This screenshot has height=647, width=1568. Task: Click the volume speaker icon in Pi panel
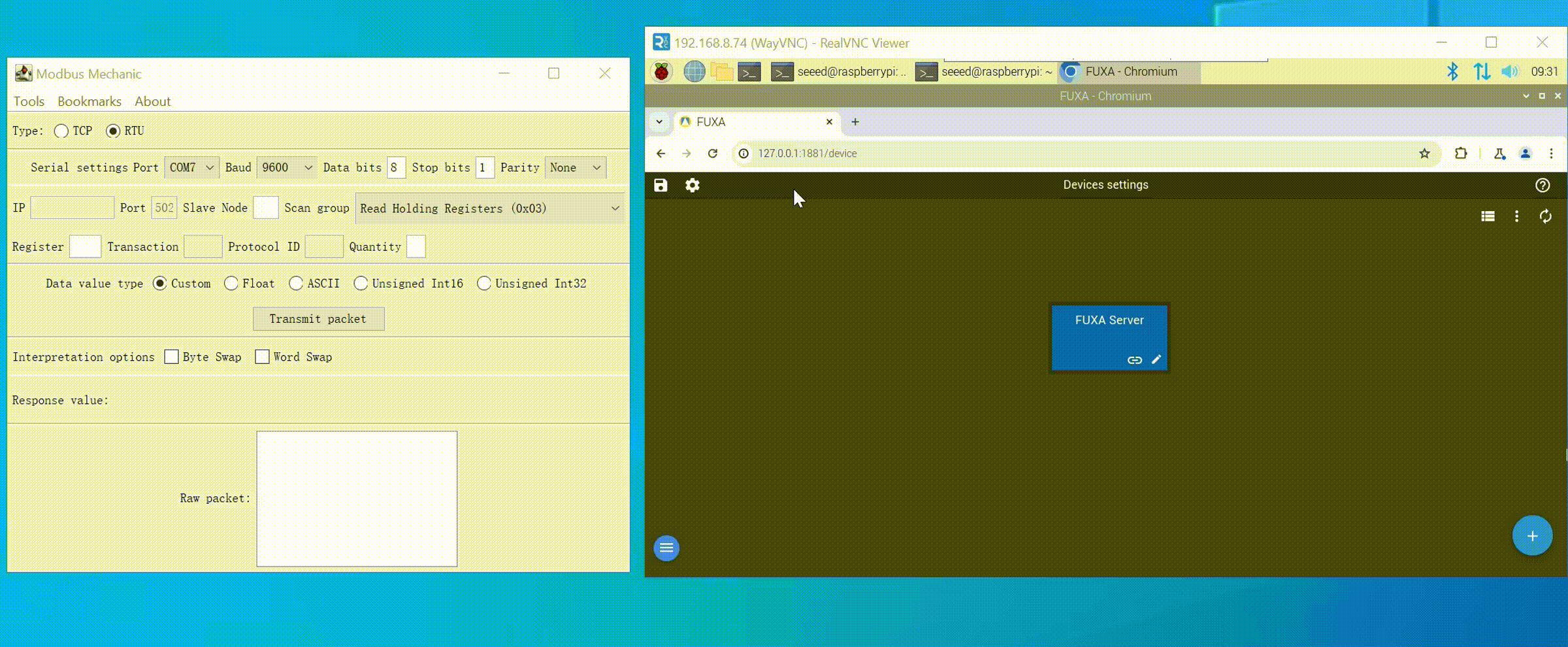[1509, 72]
